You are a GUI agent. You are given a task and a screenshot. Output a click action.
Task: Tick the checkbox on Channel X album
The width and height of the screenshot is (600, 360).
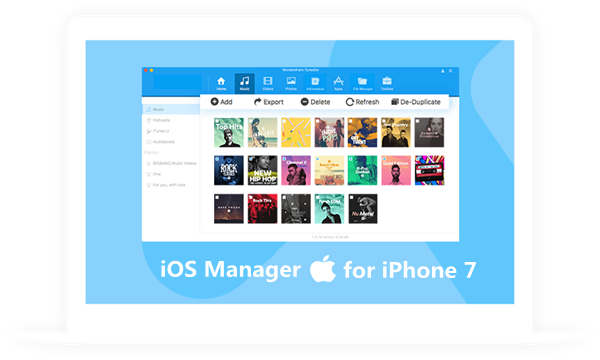pos(284,159)
